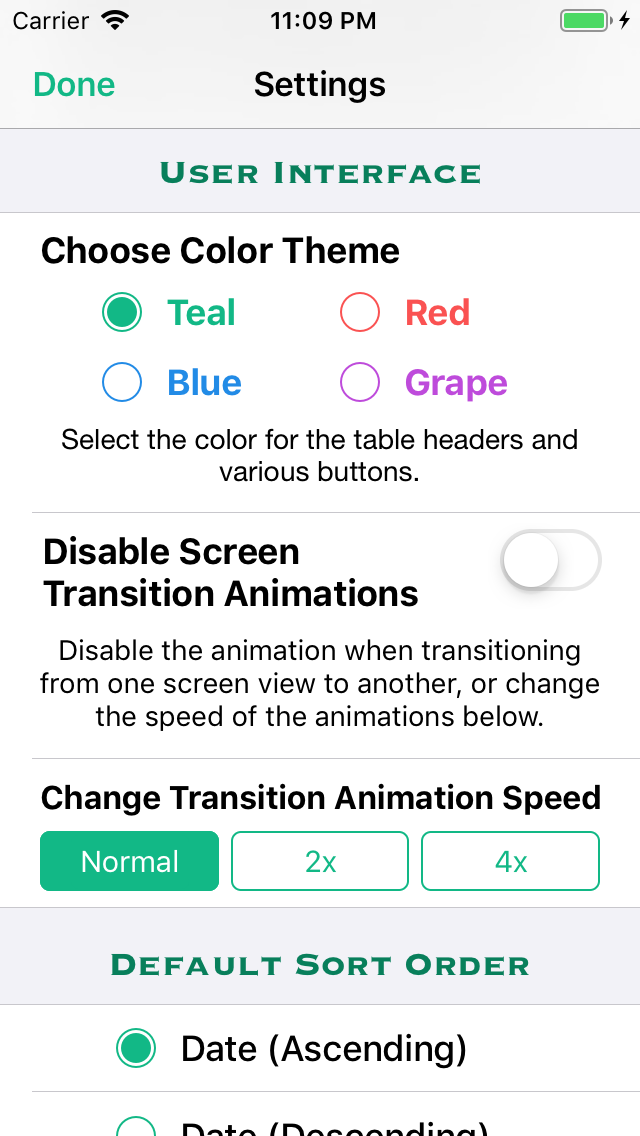This screenshot has width=640, height=1136.
Task: Select the Grape color theme
Action: (x=360, y=382)
